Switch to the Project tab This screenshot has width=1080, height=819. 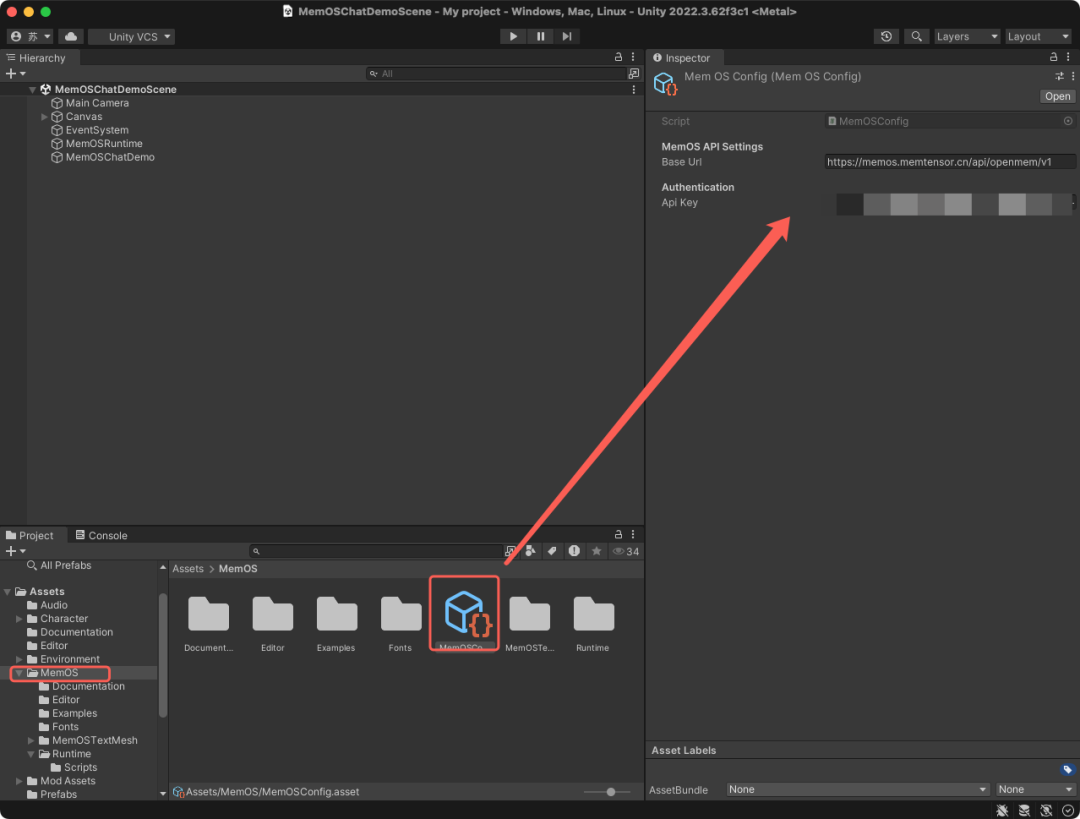click(30, 535)
